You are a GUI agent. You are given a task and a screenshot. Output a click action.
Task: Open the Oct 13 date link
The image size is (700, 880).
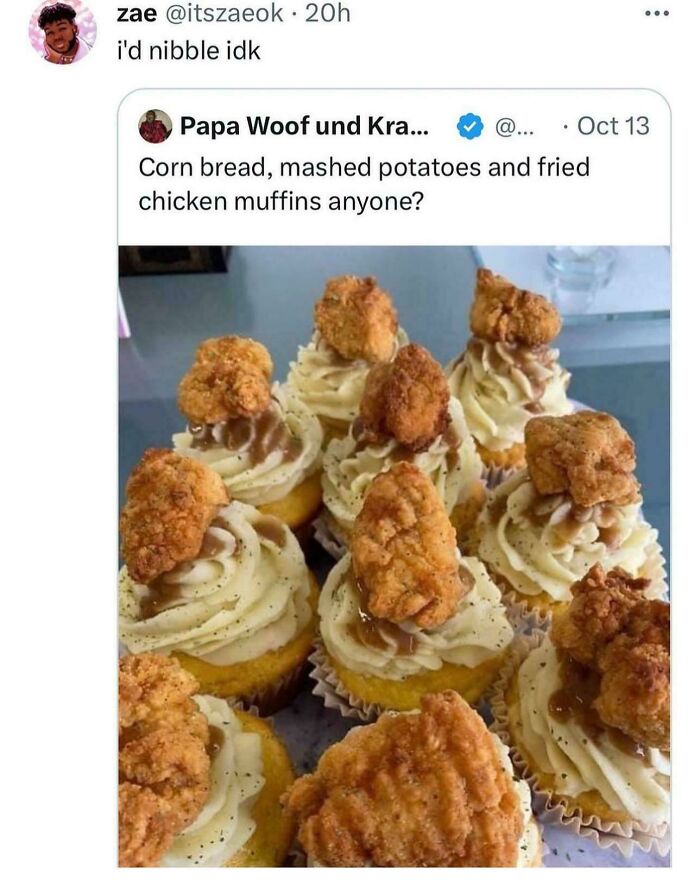point(613,126)
